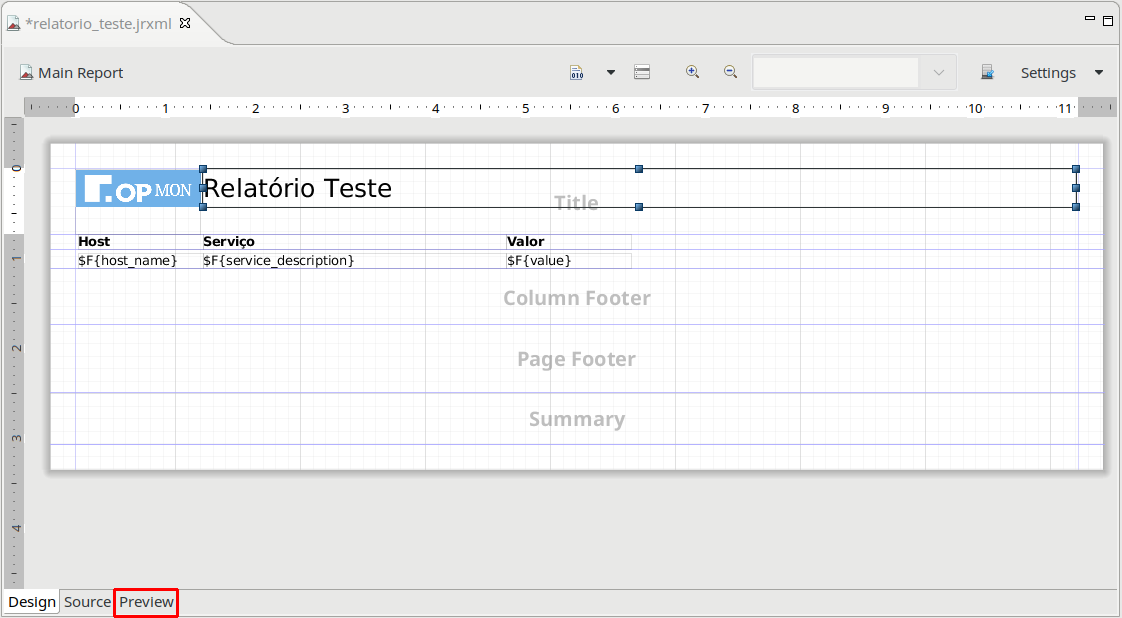Expand the Settings dropdown menu
Image resolution: width=1122 pixels, height=618 pixels.
coord(1099,73)
